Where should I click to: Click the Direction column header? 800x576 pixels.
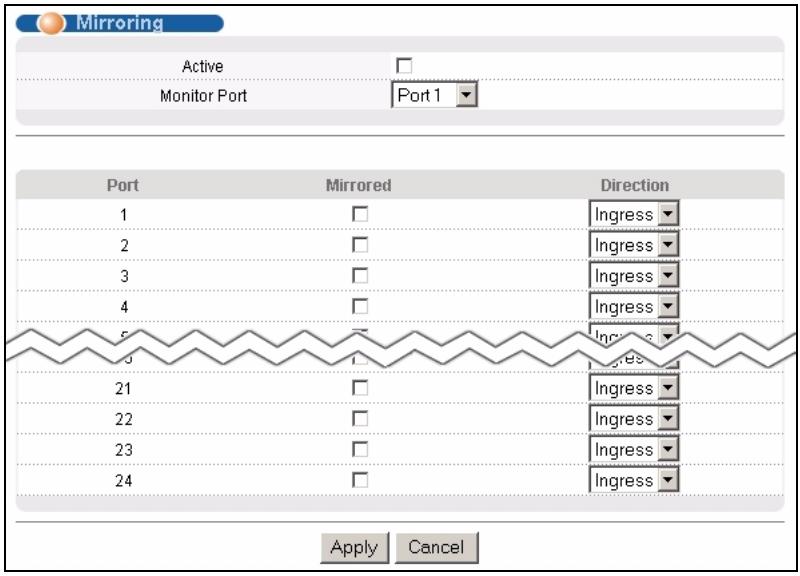click(634, 185)
